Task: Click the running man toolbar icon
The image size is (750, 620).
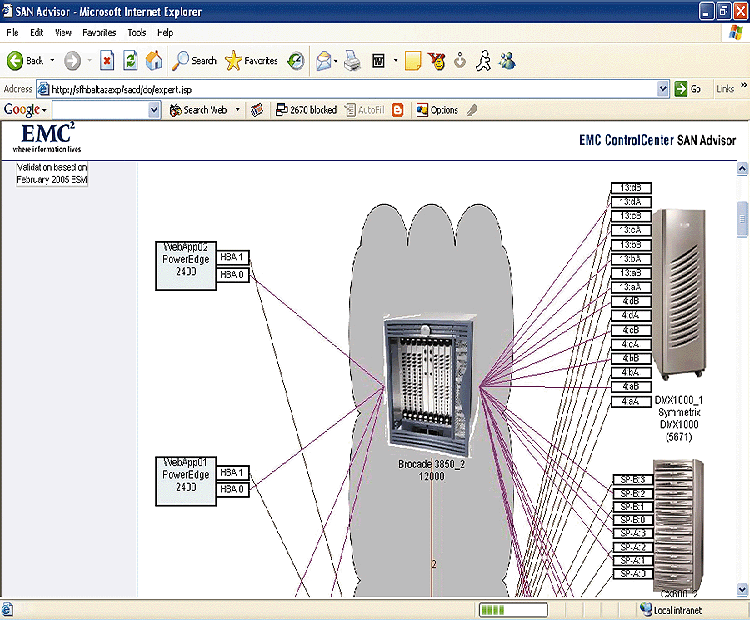Action: pyautogui.click(x=484, y=61)
